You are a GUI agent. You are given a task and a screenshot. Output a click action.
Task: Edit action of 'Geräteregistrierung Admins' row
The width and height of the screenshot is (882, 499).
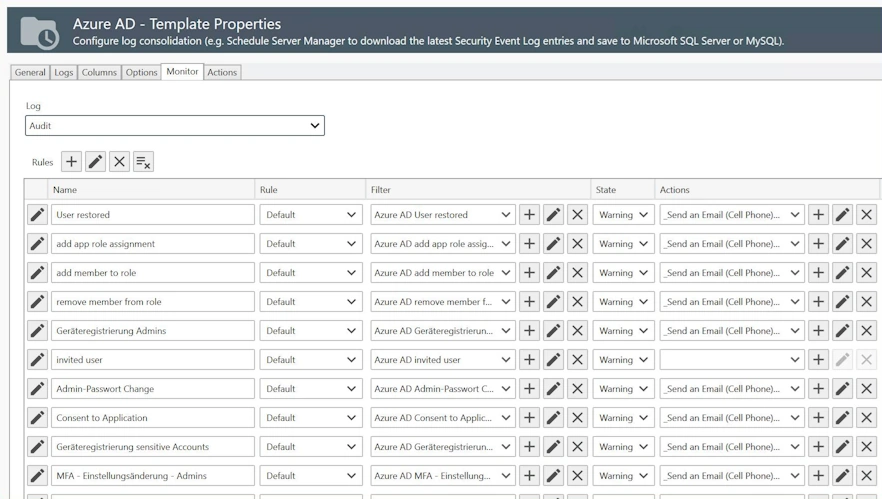(x=843, y=331)
